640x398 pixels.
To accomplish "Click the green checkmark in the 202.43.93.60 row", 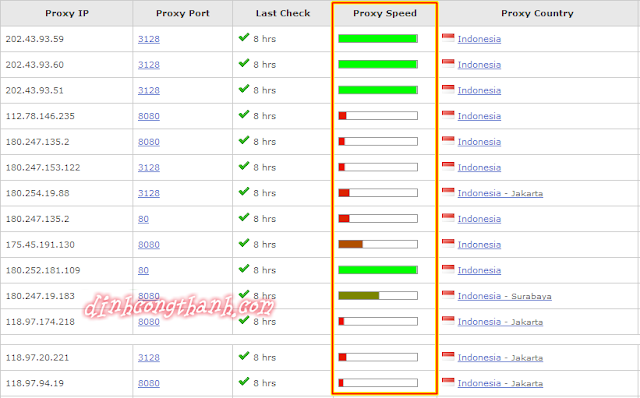I will 244,63.
